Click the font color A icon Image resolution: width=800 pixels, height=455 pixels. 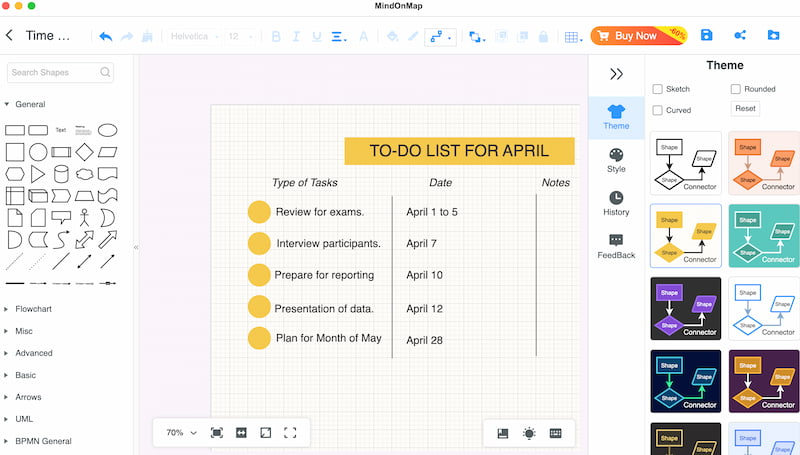point(363,36)
